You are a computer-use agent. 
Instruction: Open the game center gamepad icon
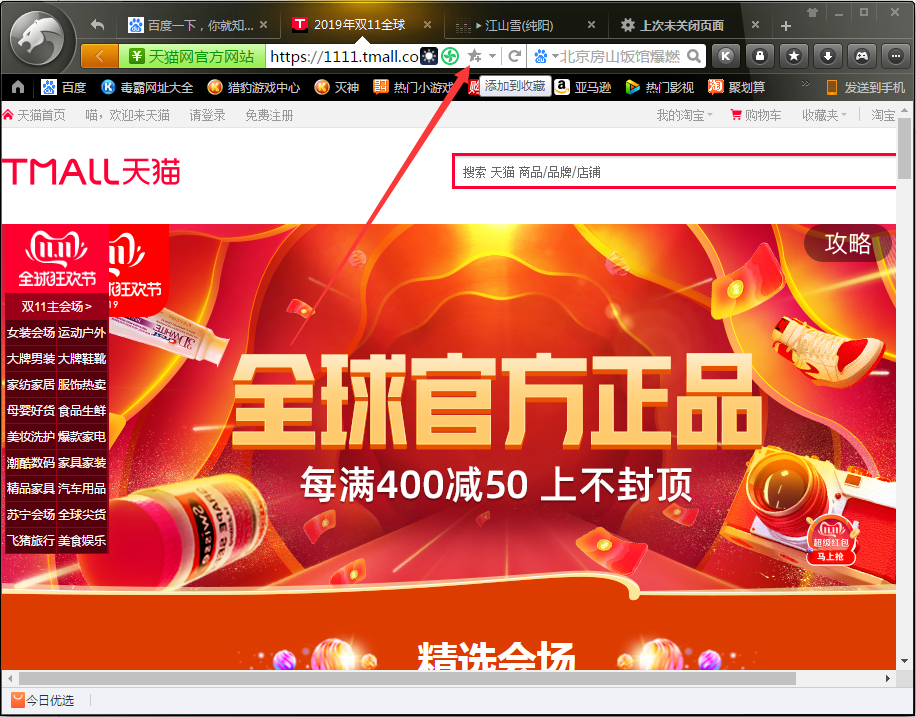(x=861, y=57)
